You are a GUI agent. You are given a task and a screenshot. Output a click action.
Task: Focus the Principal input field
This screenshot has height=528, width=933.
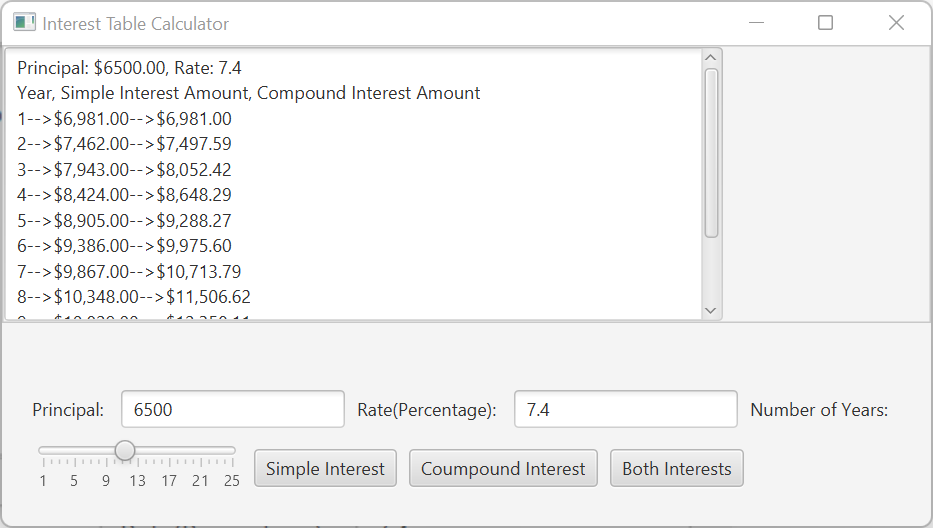(x=233, y=409)
